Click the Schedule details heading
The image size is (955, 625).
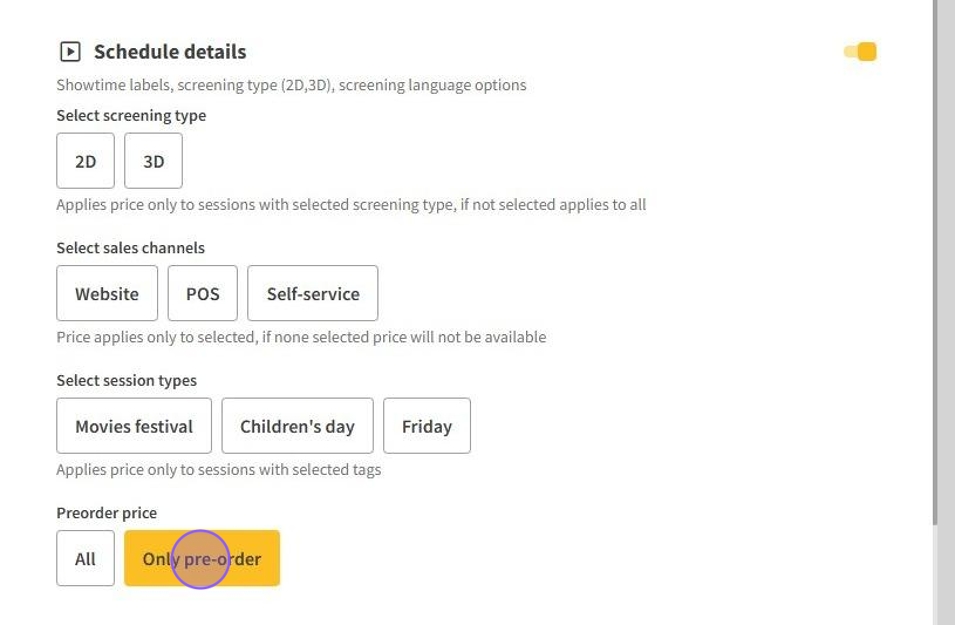[x=170, y=52]
